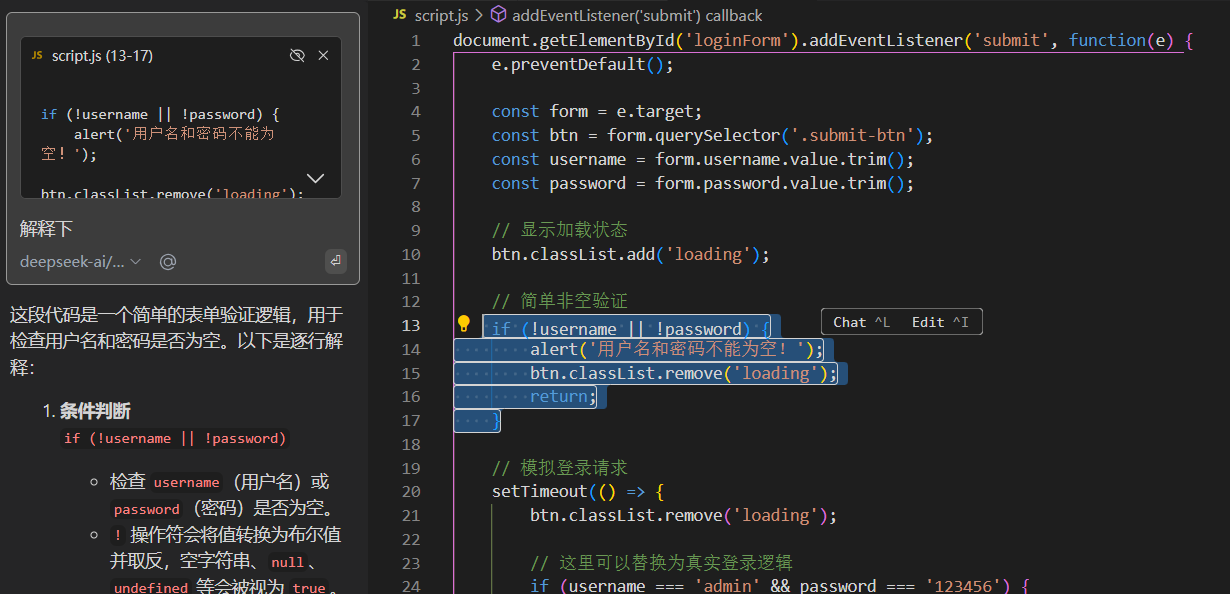
Task: Click the // 显示加载状态 comment
Action: click(x=560, y=230)
